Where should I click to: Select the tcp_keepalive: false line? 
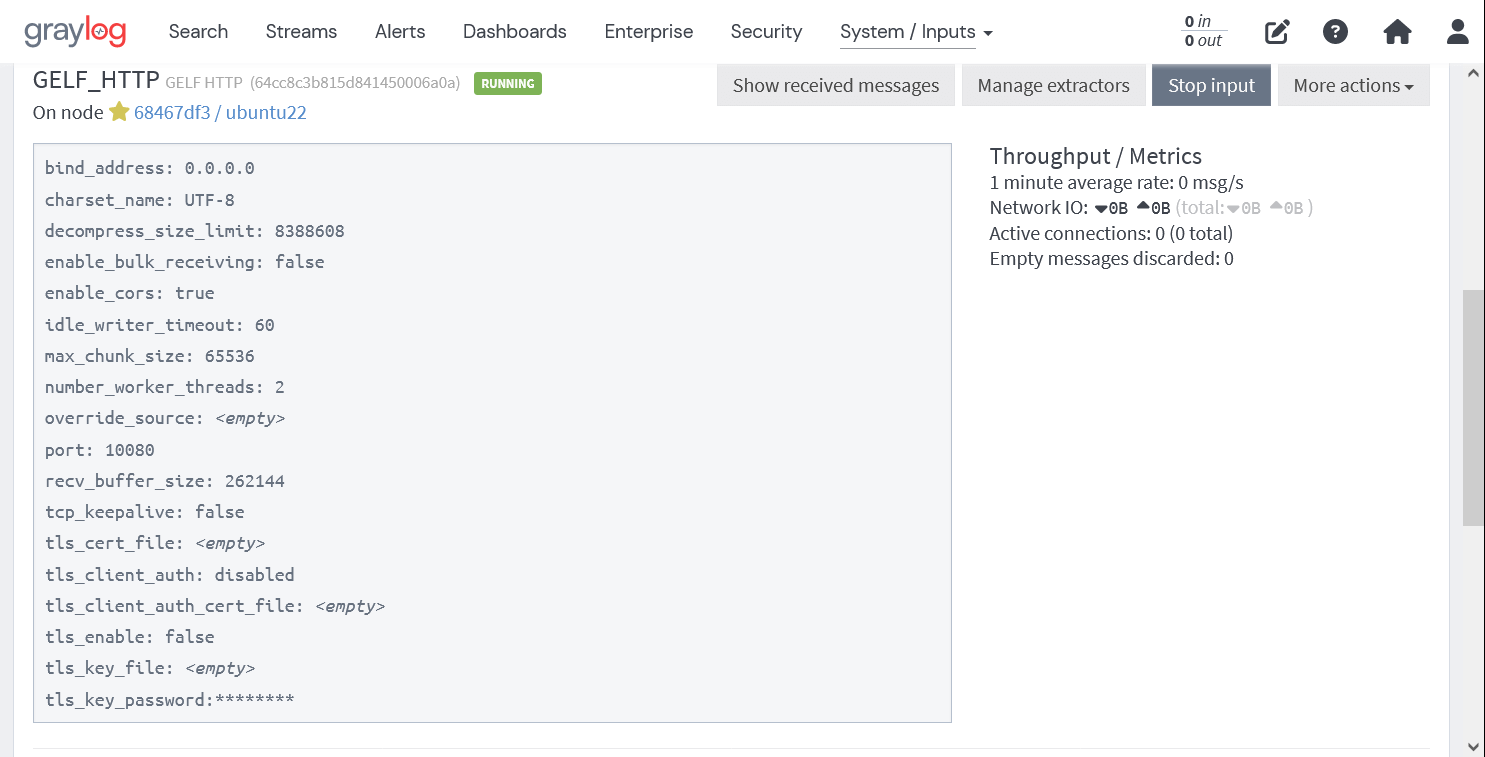[x=145, y=512]
